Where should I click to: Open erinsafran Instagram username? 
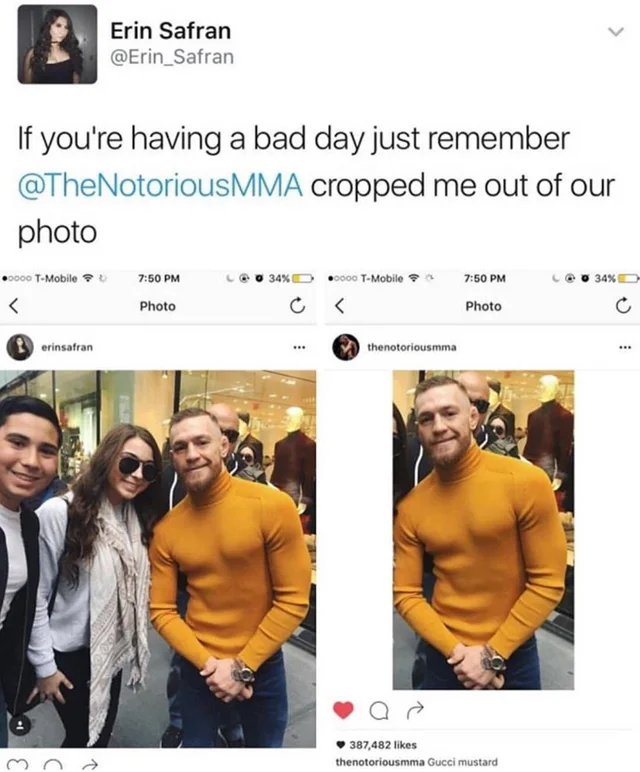coord(66,348)
